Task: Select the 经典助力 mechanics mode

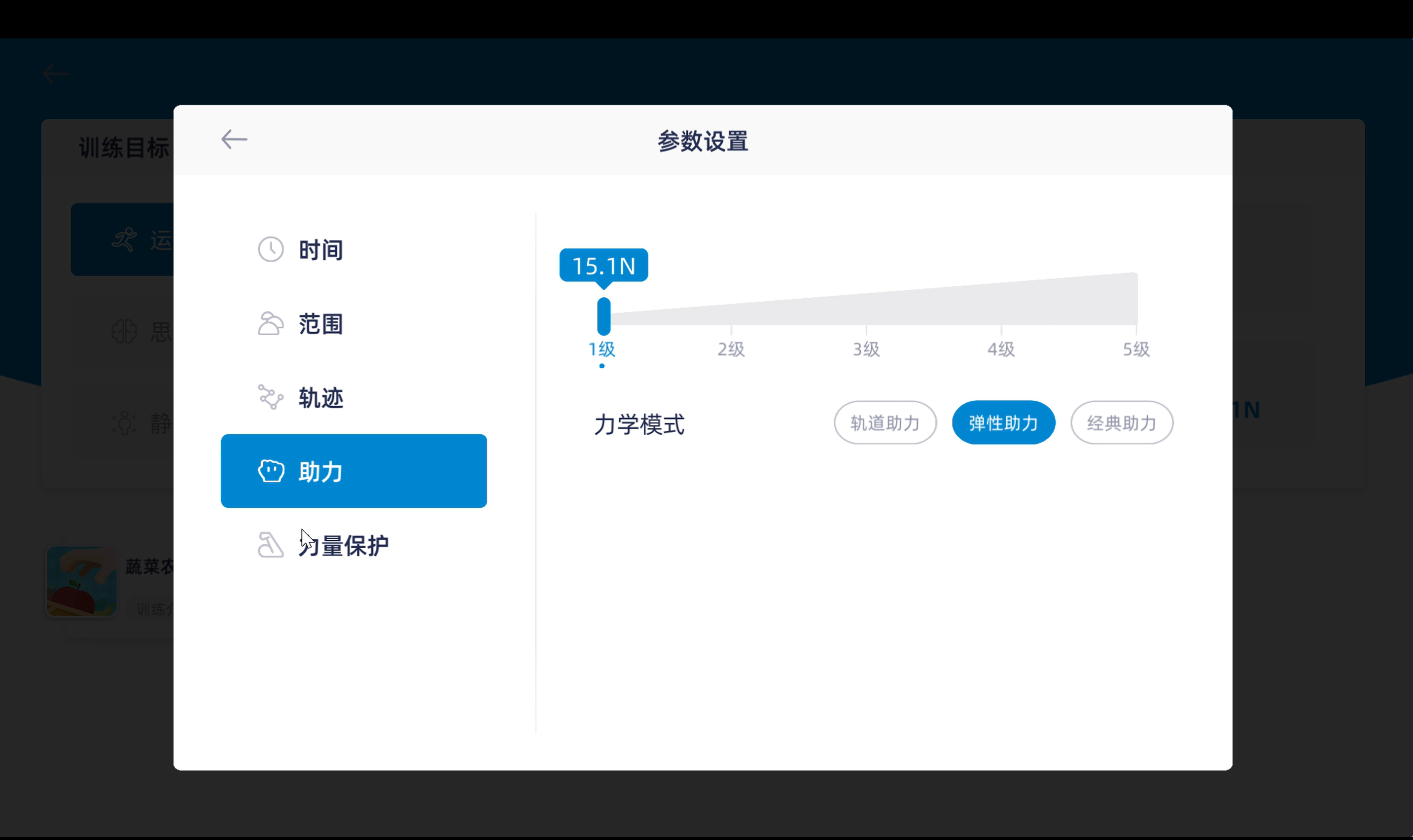Action: coord(1122,423)
